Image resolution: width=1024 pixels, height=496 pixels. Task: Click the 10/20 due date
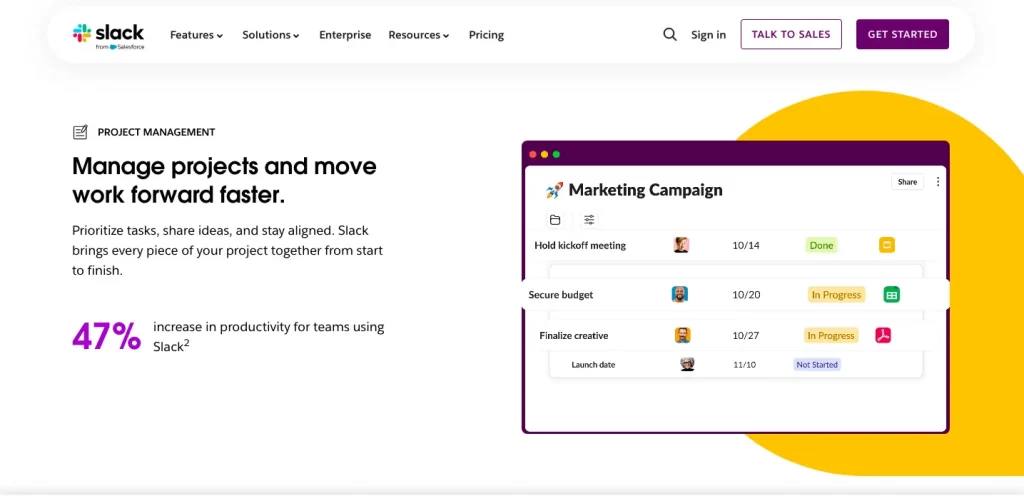point(746,295)
